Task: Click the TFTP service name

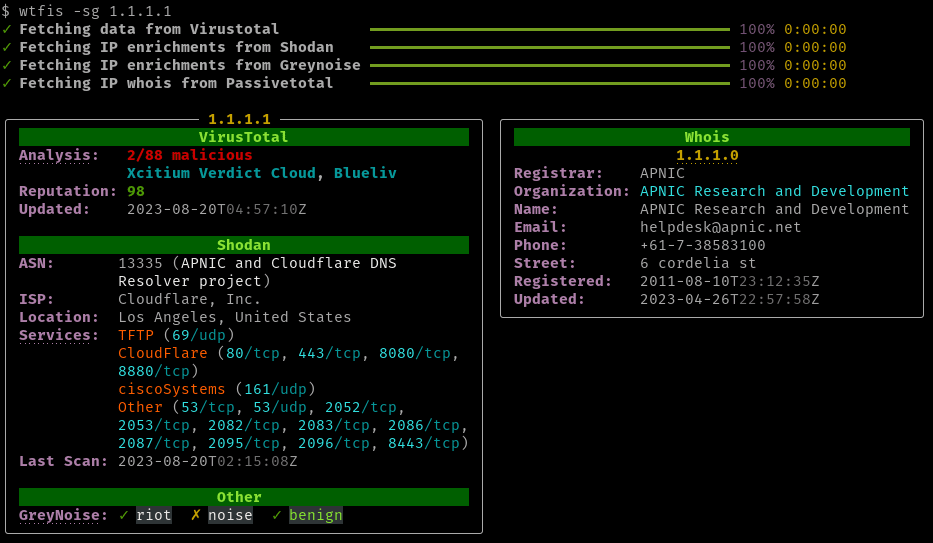Action: pyautogui.click(x=136, y=335)
